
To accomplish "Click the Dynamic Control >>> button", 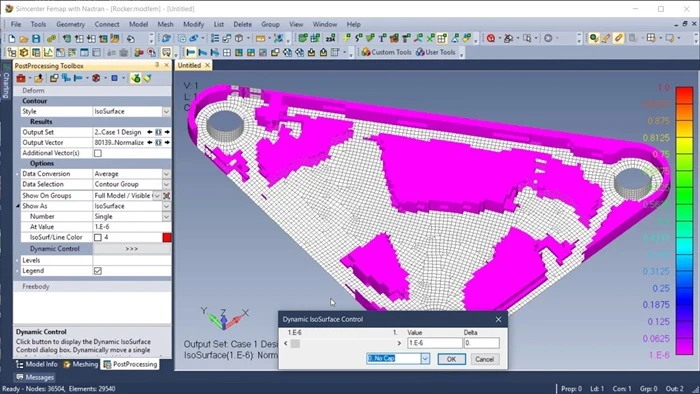I will (131, 249).
